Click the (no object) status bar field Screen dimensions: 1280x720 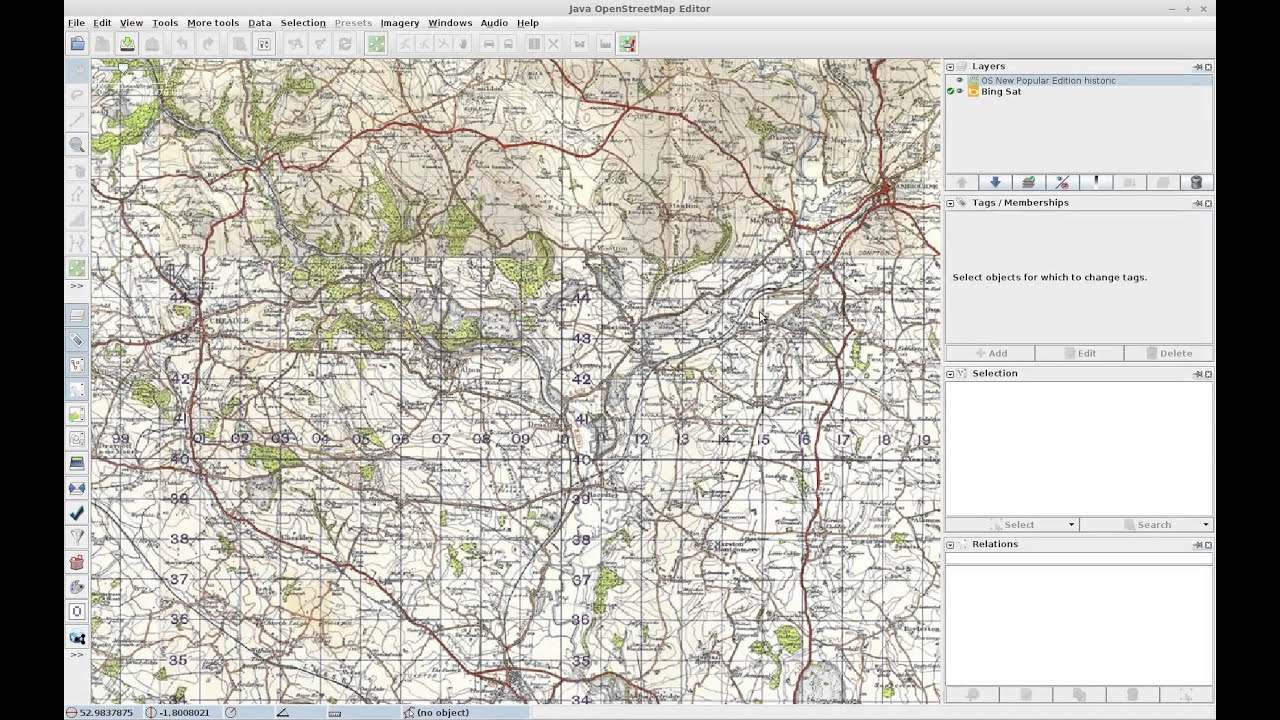tap(465, 713)
